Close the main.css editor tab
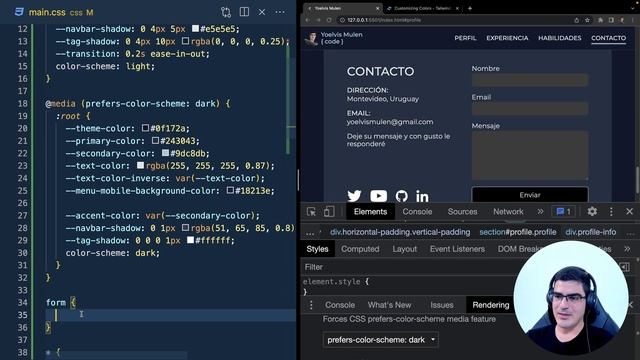 (x=262, y=12)
